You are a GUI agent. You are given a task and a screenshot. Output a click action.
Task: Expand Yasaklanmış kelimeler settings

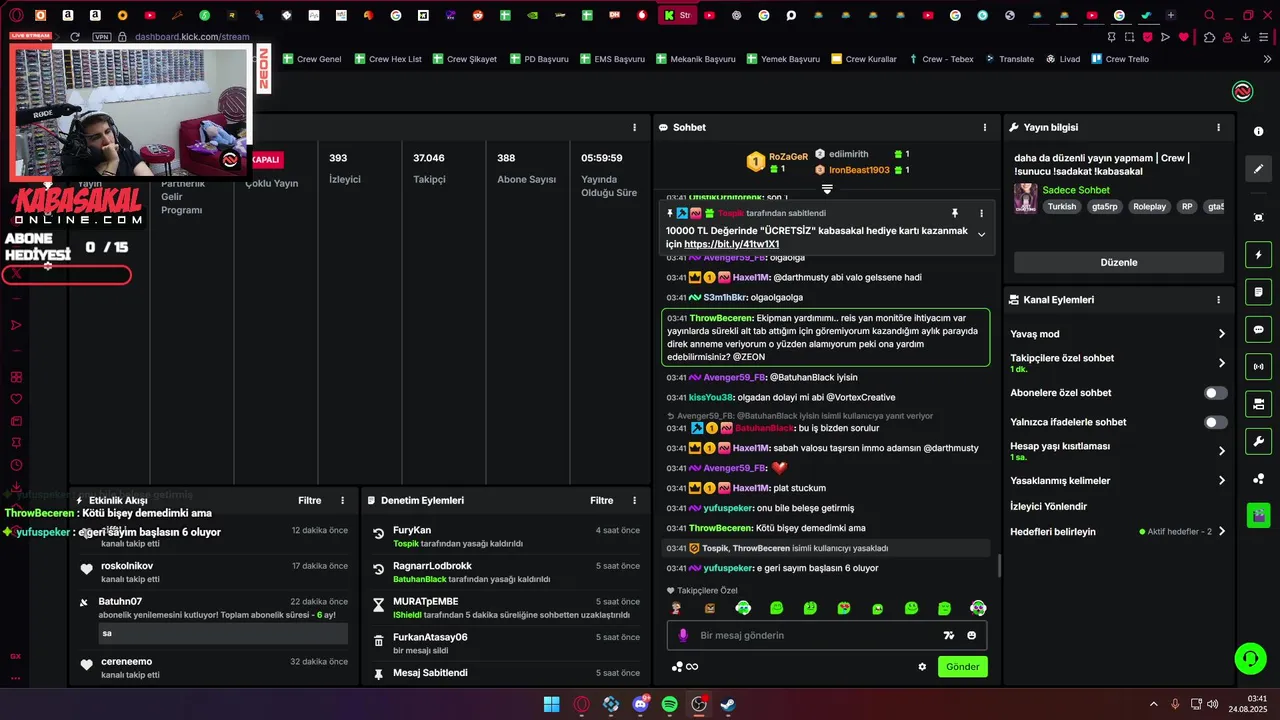1221,481
